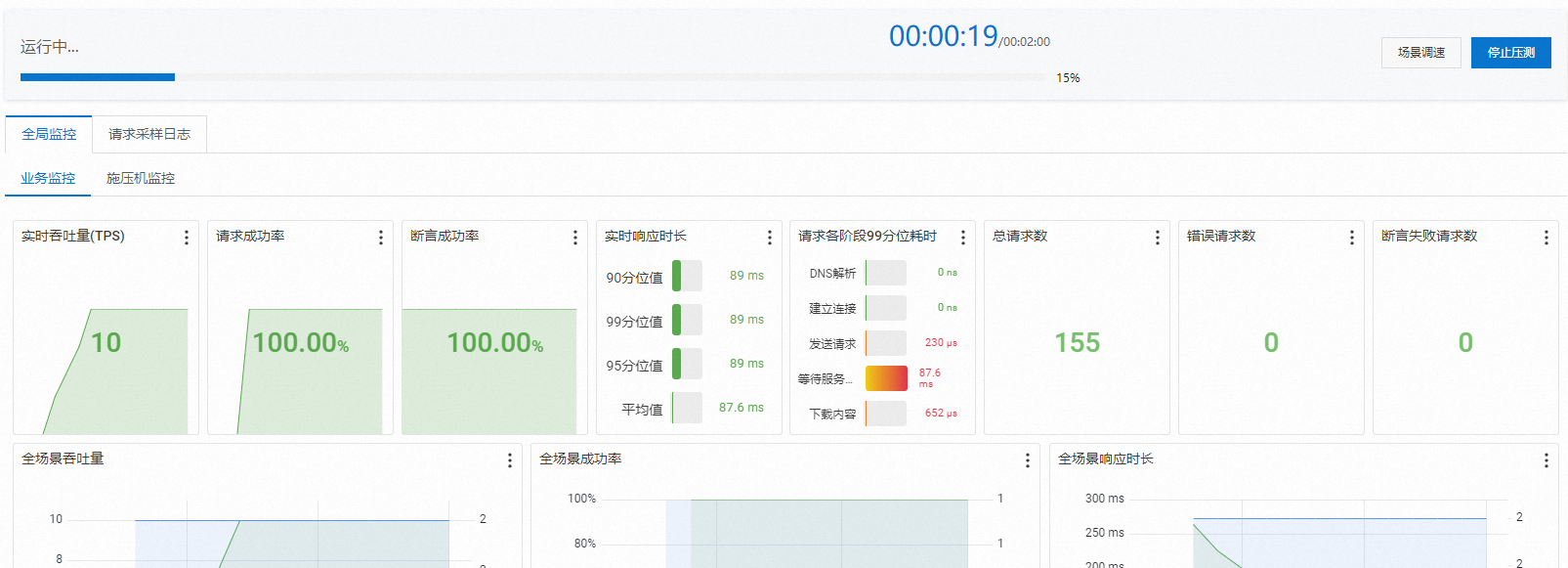This screenshot has width=1568, height=568.
Task: Expand options for 全场景响应时长 chart
Action: [1547, 460]
